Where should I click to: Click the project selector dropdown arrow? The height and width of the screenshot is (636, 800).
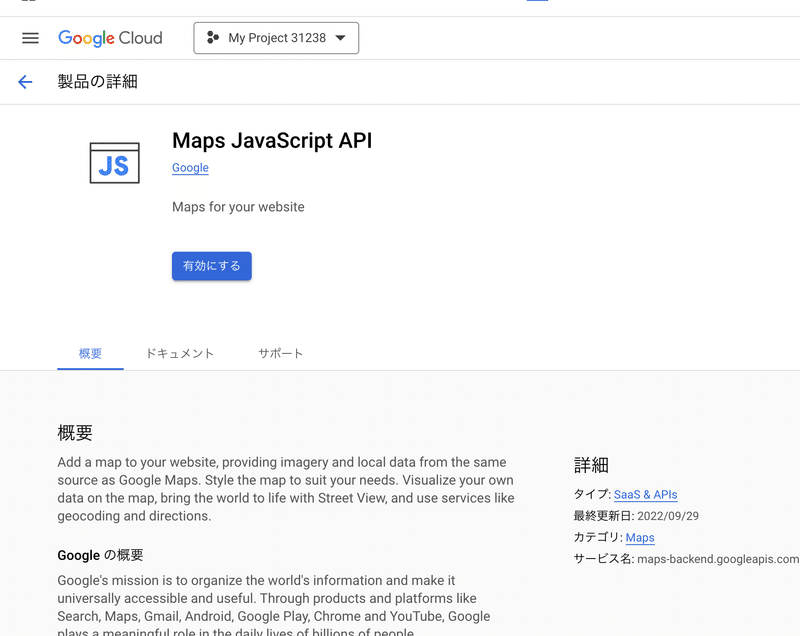340,38
